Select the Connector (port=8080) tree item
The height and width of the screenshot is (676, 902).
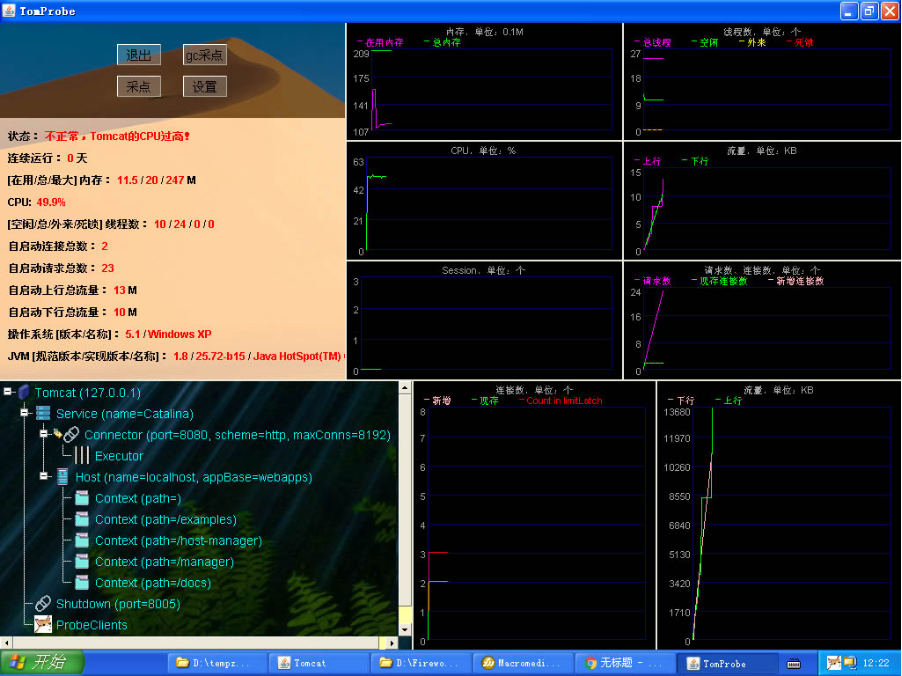click(237, 435)
